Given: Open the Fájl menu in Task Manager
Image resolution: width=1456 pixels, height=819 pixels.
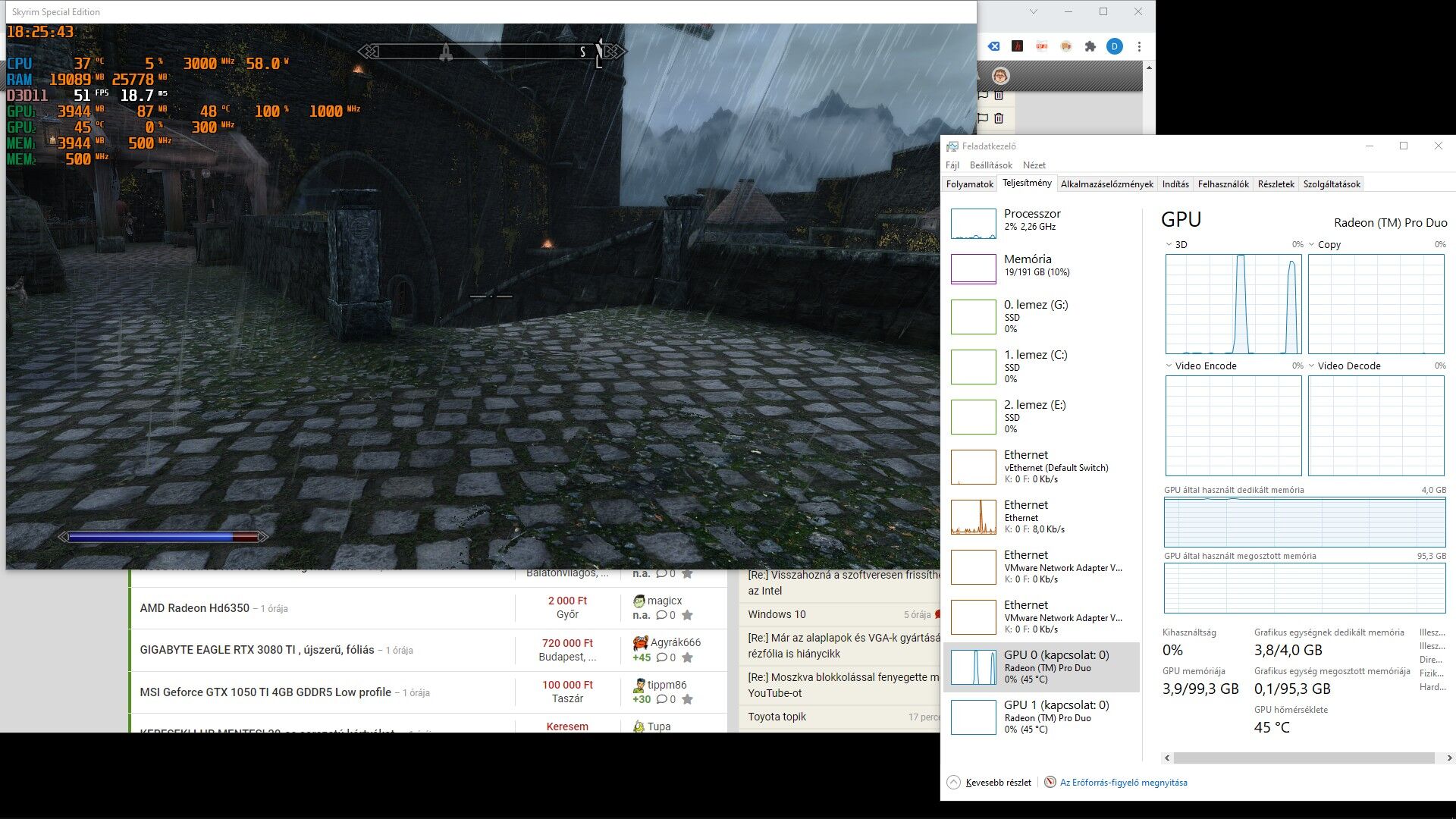Looking at the screenshot, I should tap(952, 165).
